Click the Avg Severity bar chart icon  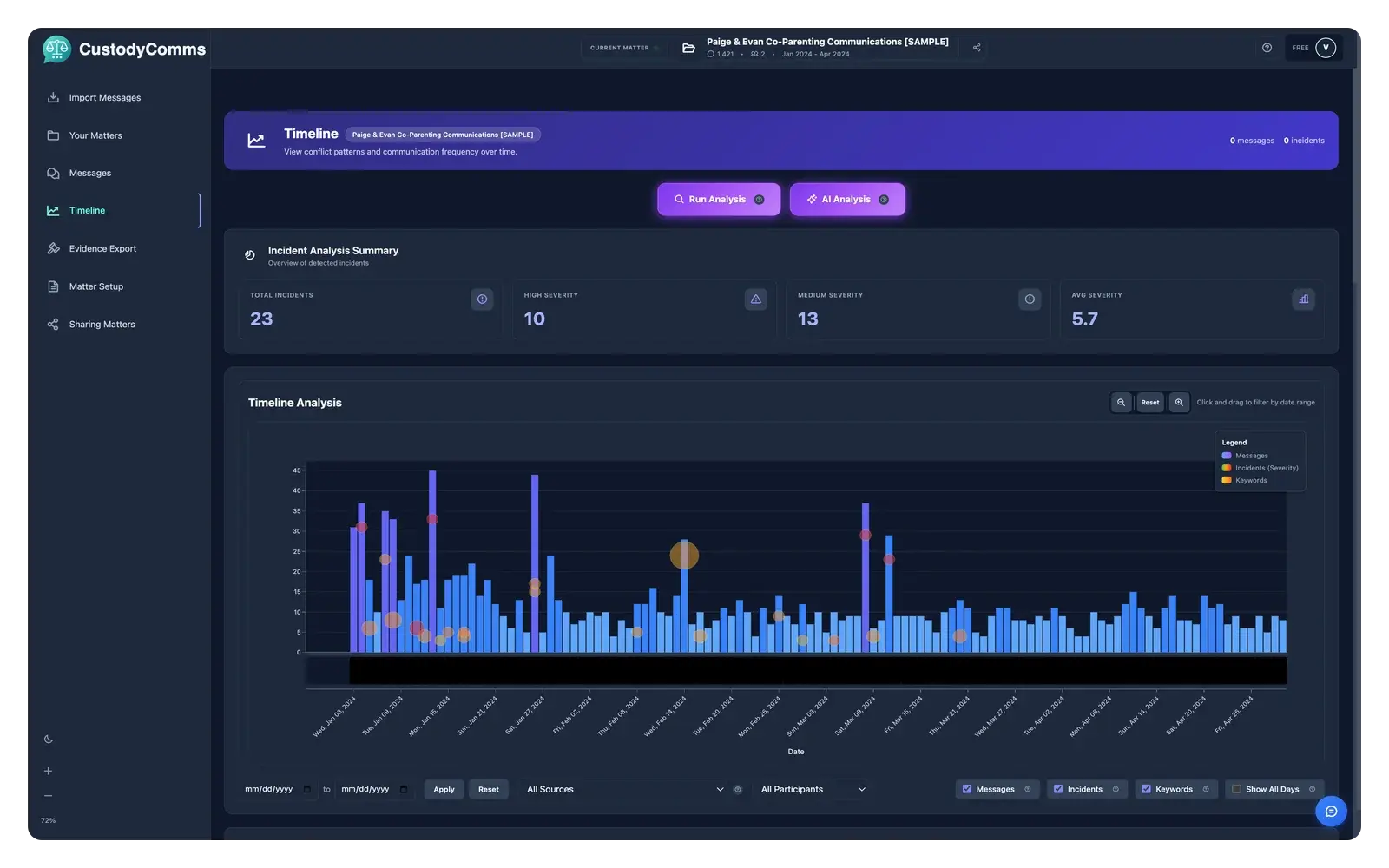tap(1303, 299)
